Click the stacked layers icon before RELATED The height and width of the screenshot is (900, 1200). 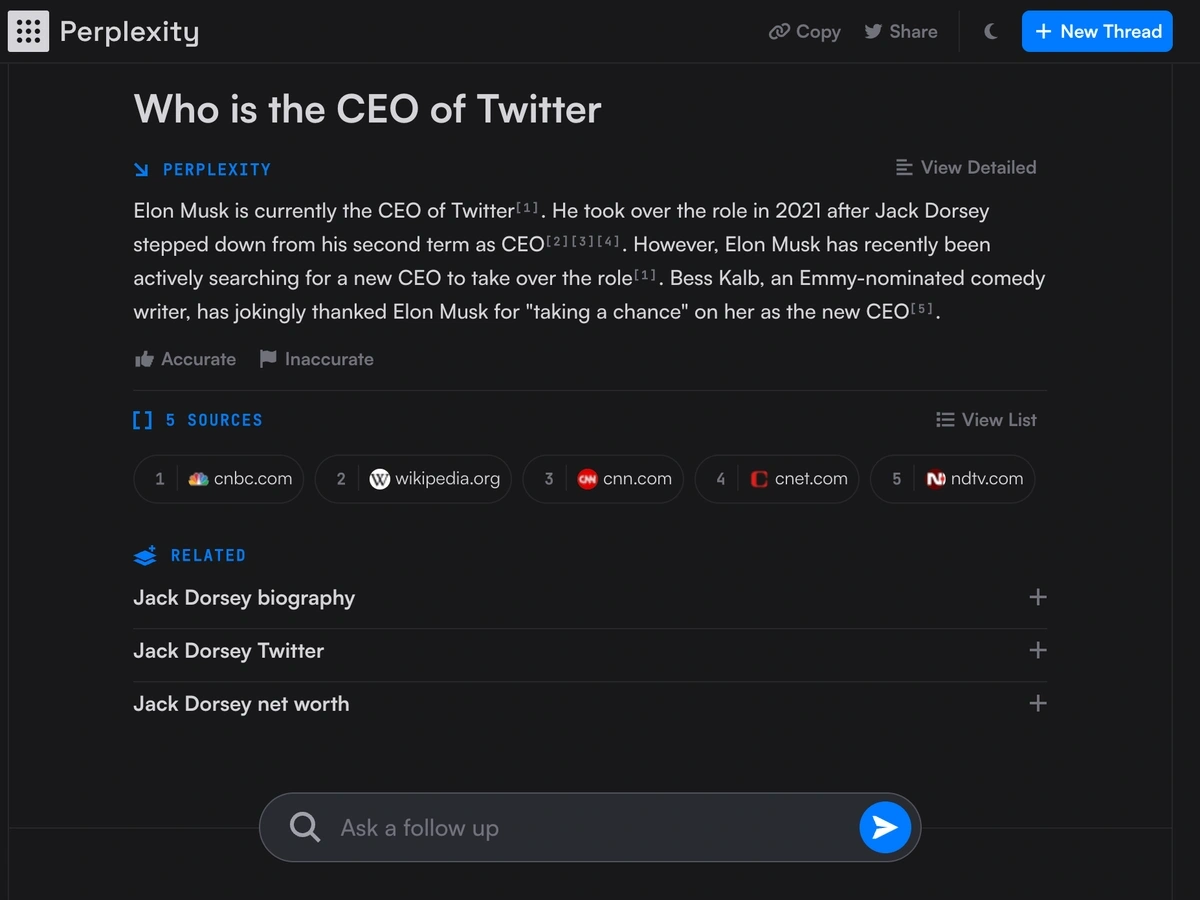coord(145,555)
